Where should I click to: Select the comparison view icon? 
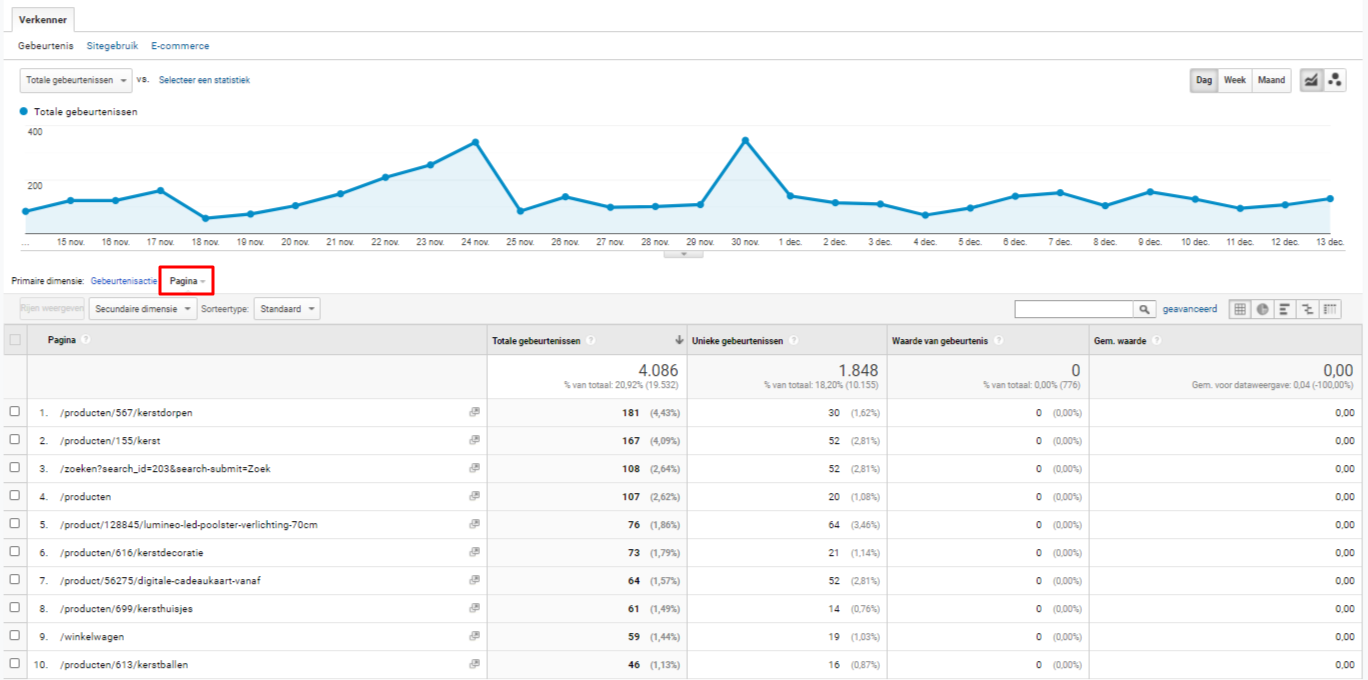point(1307,310)
